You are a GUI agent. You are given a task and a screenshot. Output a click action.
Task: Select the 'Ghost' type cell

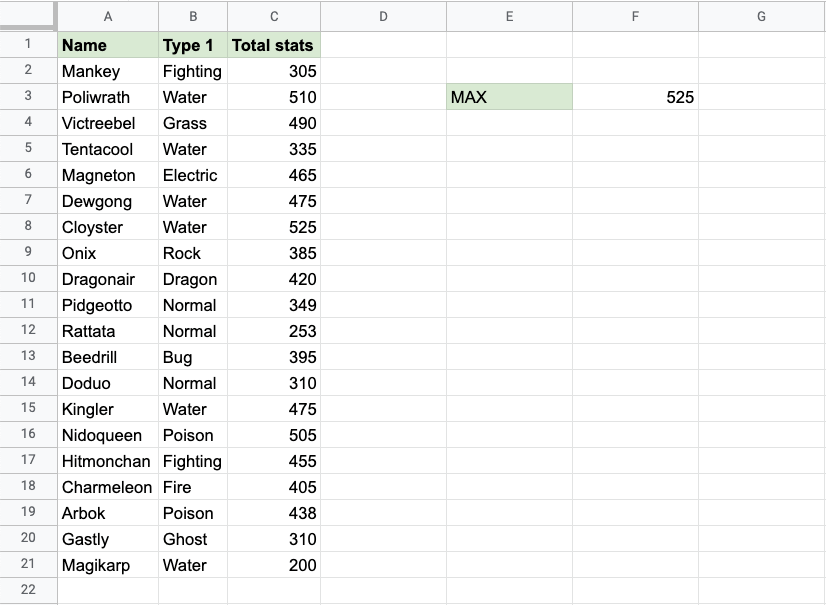point(193,539)
